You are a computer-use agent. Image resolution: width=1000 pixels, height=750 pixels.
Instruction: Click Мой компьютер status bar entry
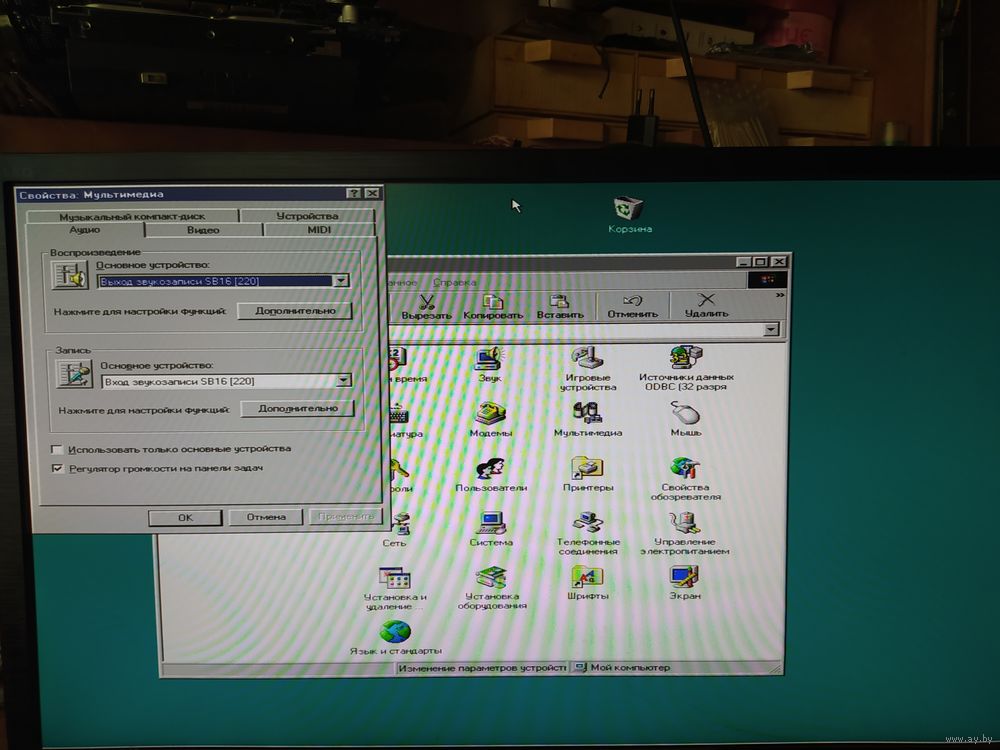(x=622, y=668)
